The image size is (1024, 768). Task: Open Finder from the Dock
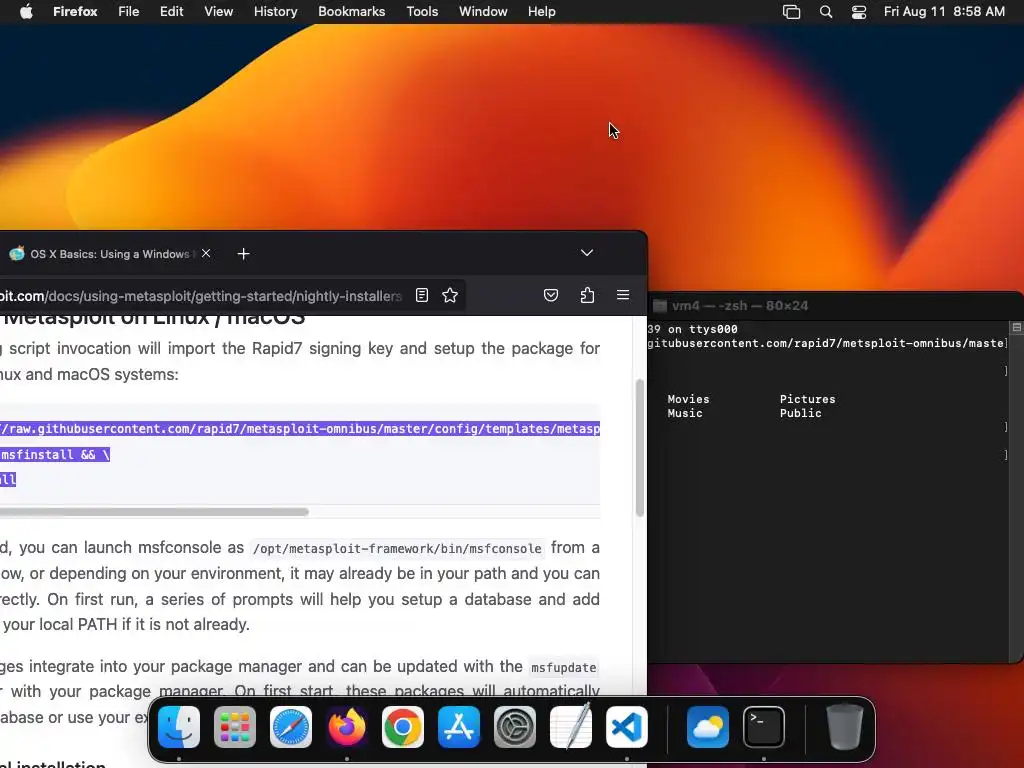tap(179, 727)
